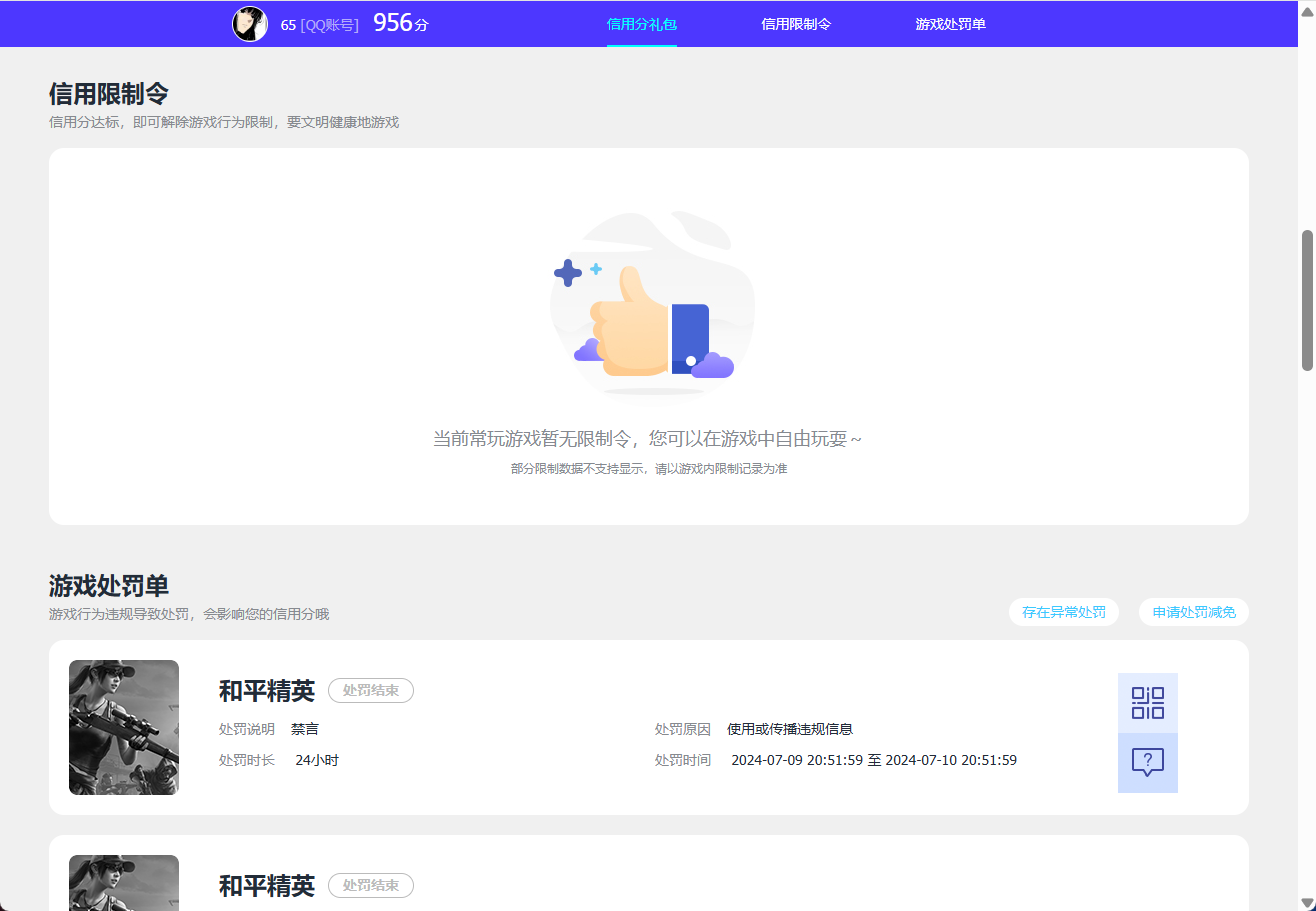This screenshot has height=911, width=1316.
Task: Click the first 和平精英 game cover thumbnail
Action: [x=124, y=727]
